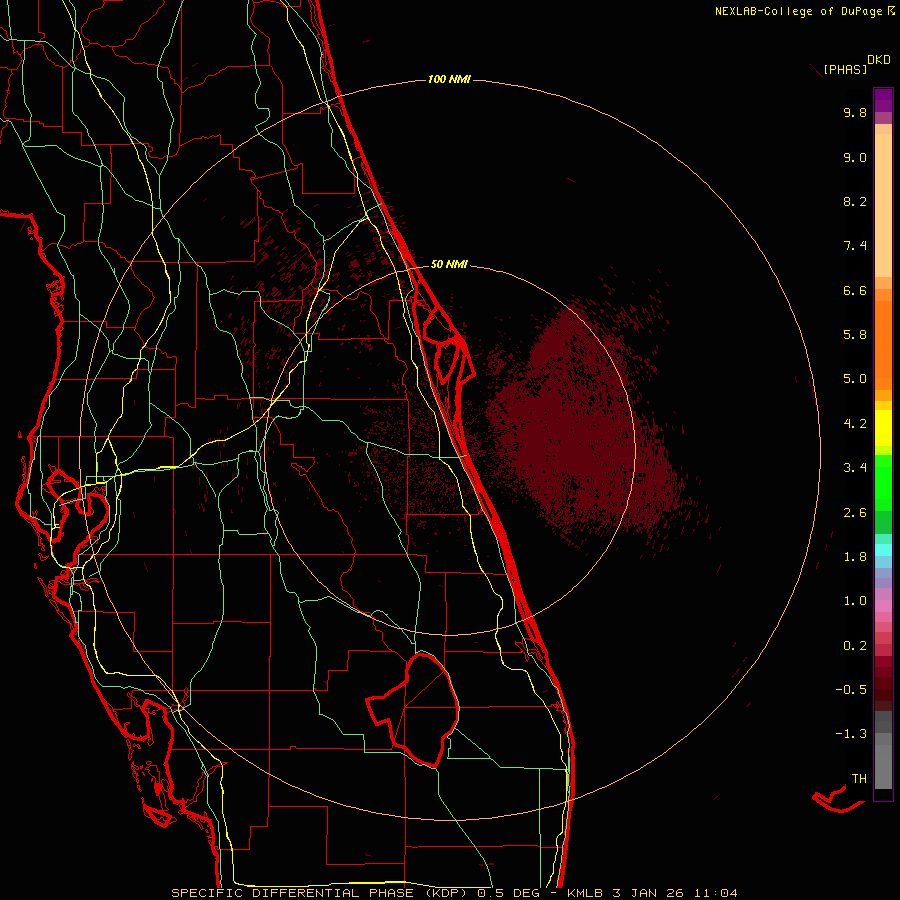Click the 5.8 legend value

coord(855,335)
